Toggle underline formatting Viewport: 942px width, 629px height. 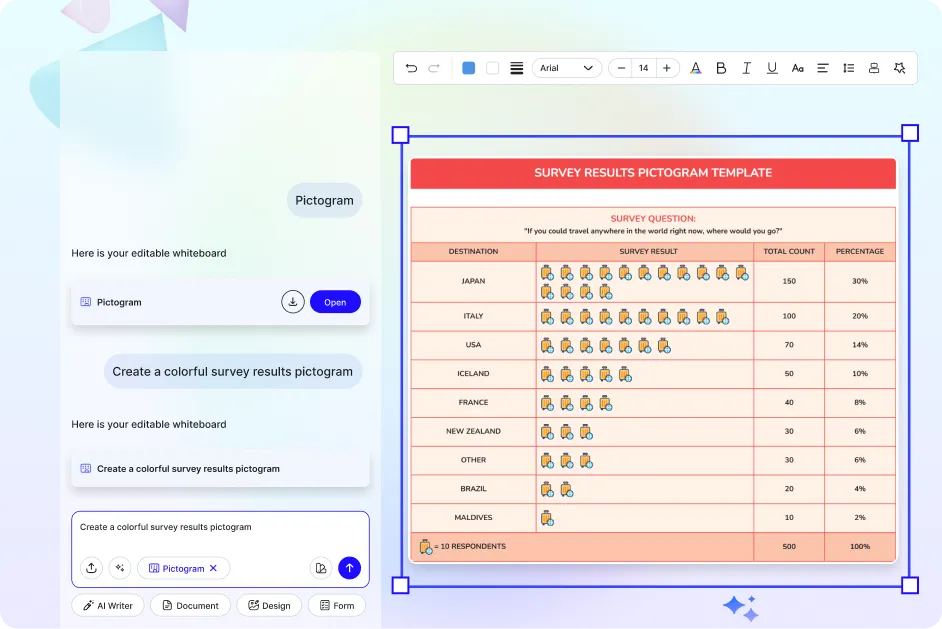pyautogui.click(x=772, y=68)
